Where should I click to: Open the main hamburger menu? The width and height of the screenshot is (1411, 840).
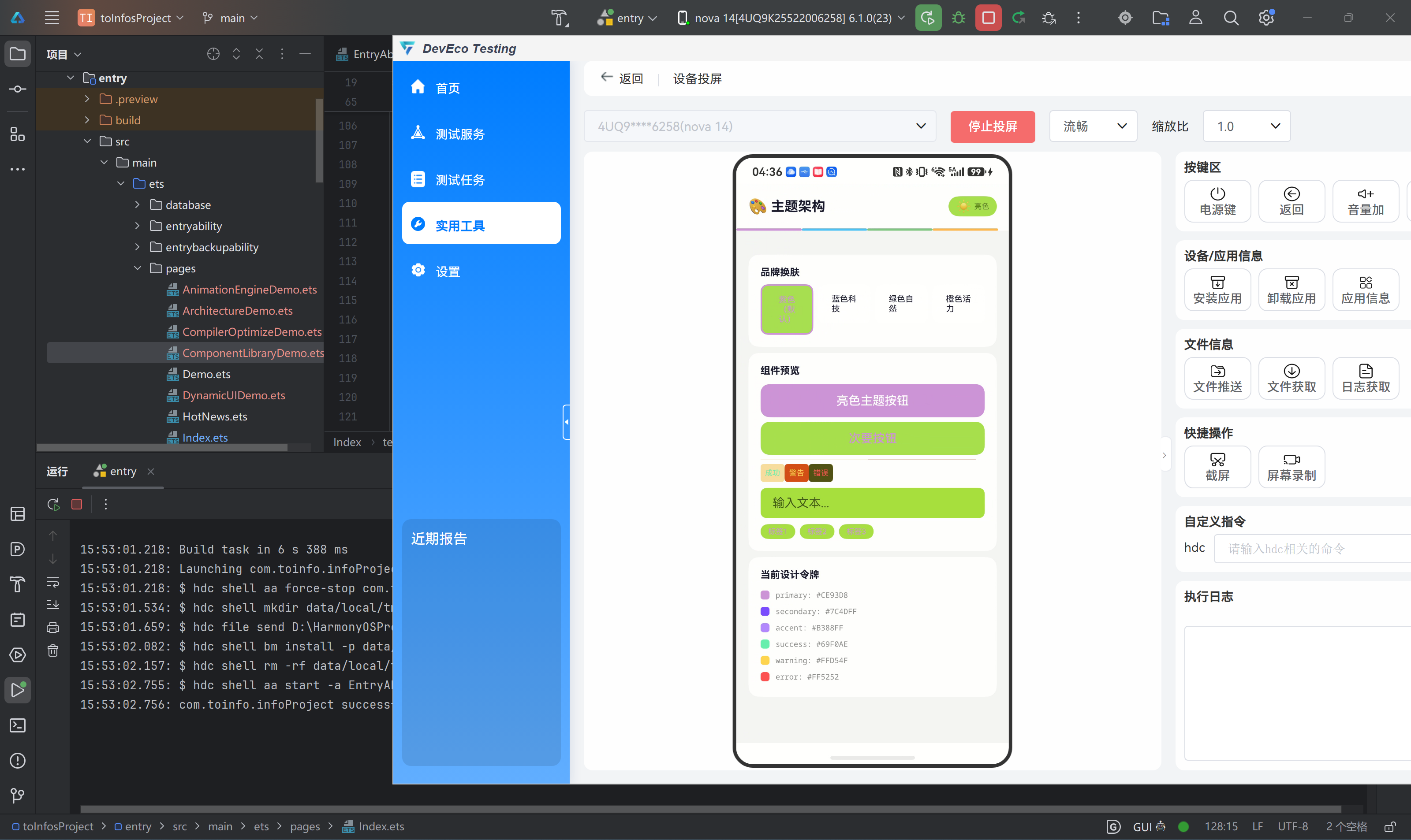coord(52,18)
